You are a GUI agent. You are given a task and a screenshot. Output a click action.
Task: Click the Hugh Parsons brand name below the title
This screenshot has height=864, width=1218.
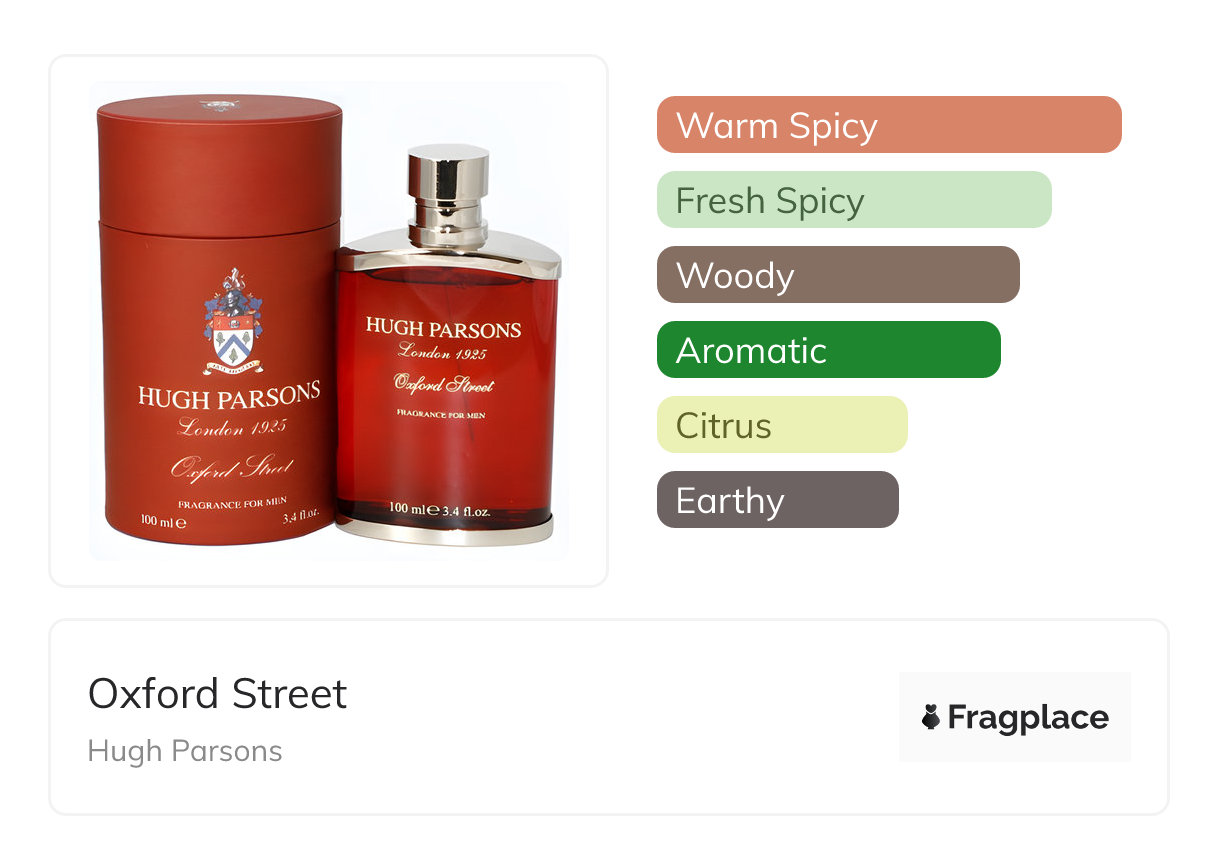point(185,751)
